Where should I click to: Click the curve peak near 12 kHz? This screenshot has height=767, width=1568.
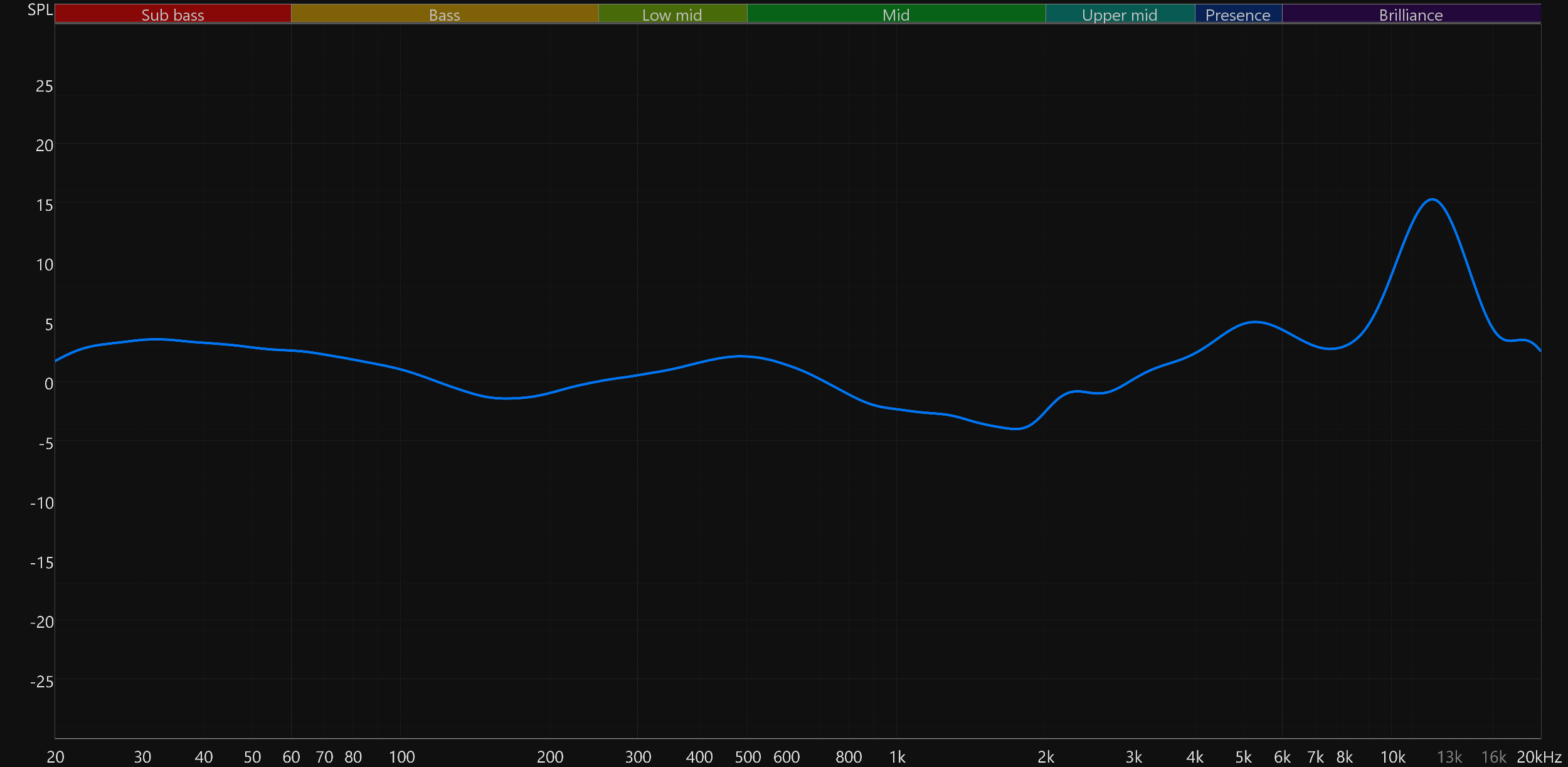(x=1433, y=199)
